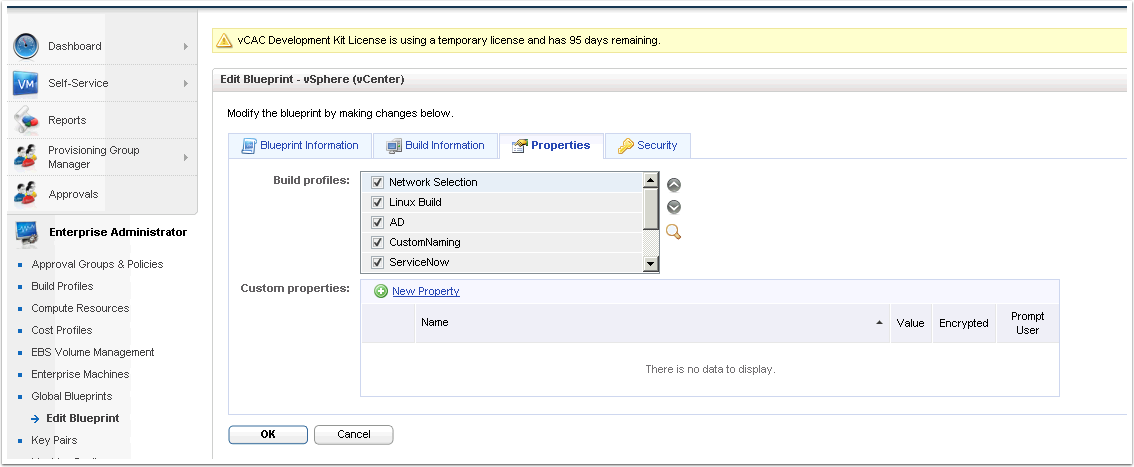The width and height of the screenshot is (1134, 467).
Task: Switch to the Blueprint Information tab
Action: point(300,145)
